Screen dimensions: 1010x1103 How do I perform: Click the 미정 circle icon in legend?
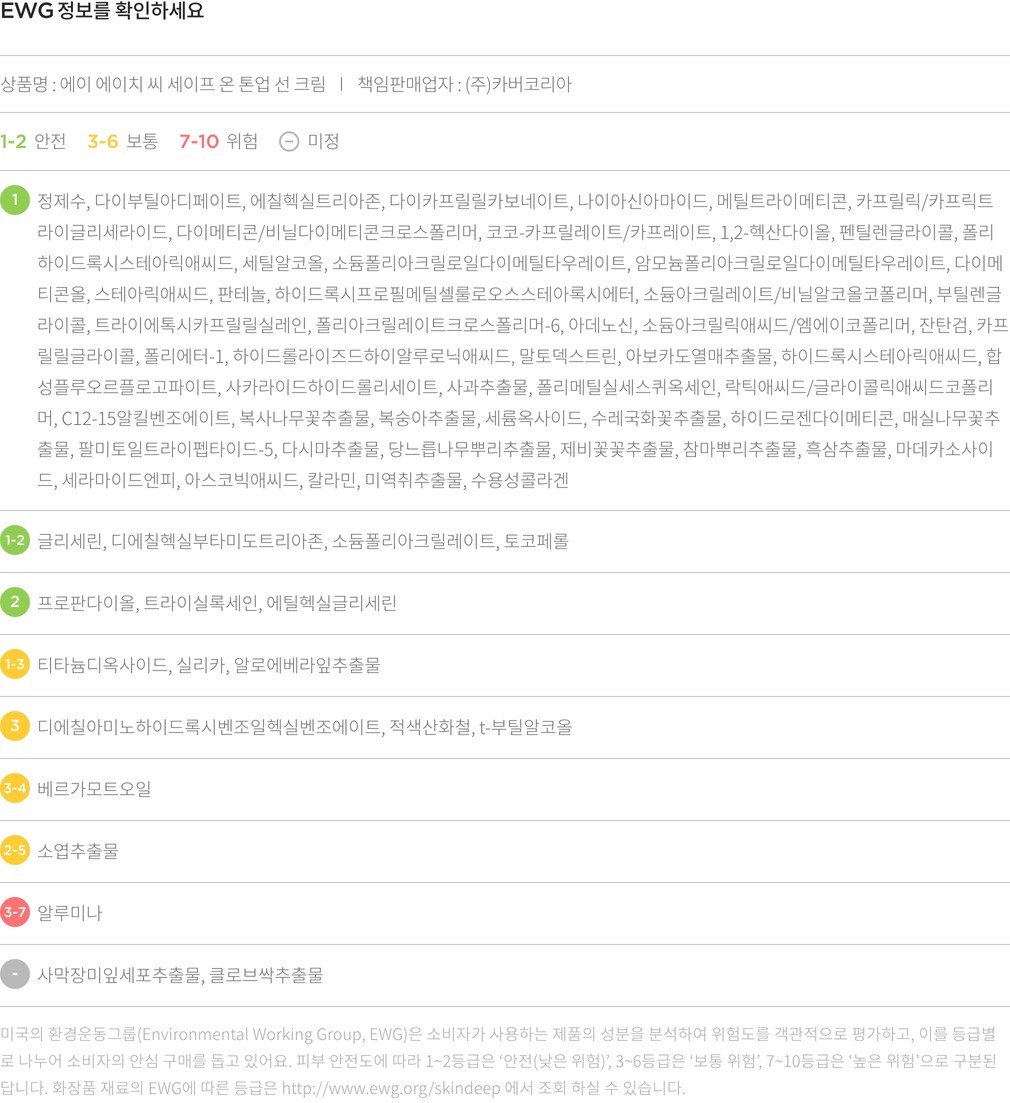[x=288, y=142]
